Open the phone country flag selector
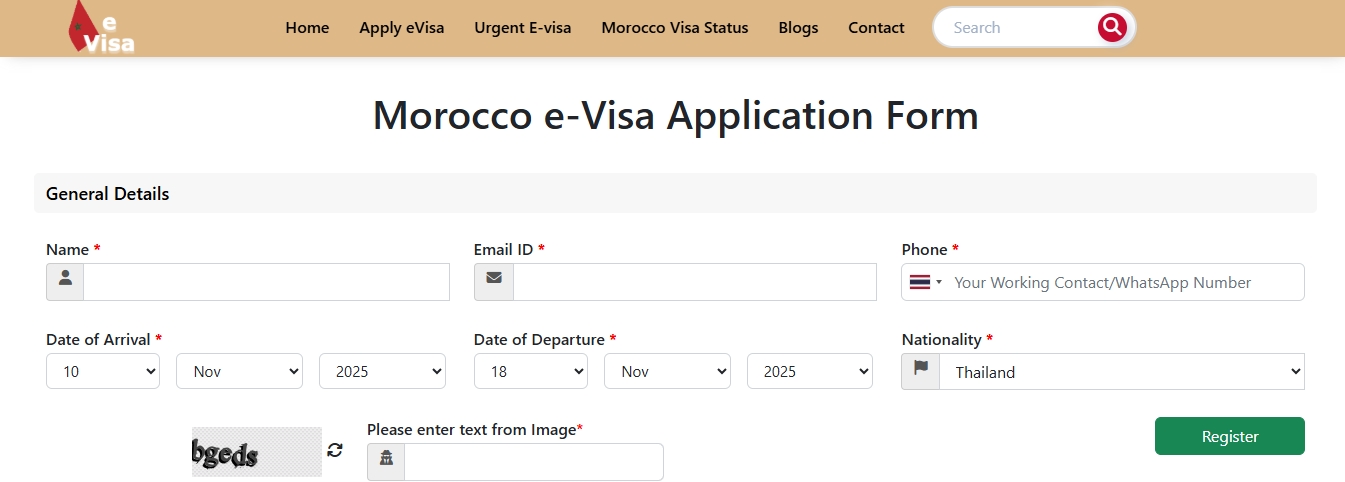 pyautogui.click(x=925, y=282)
